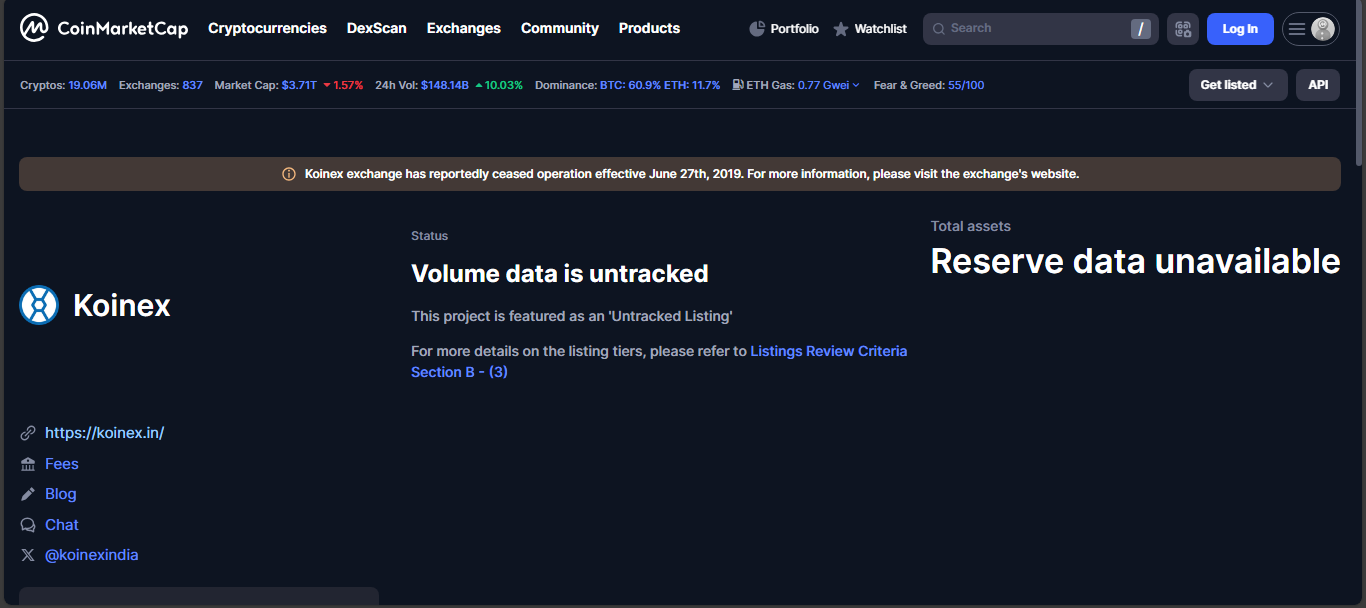
Task: Open Koinex X profile via the X icon
Action: (x=28, y=554)
